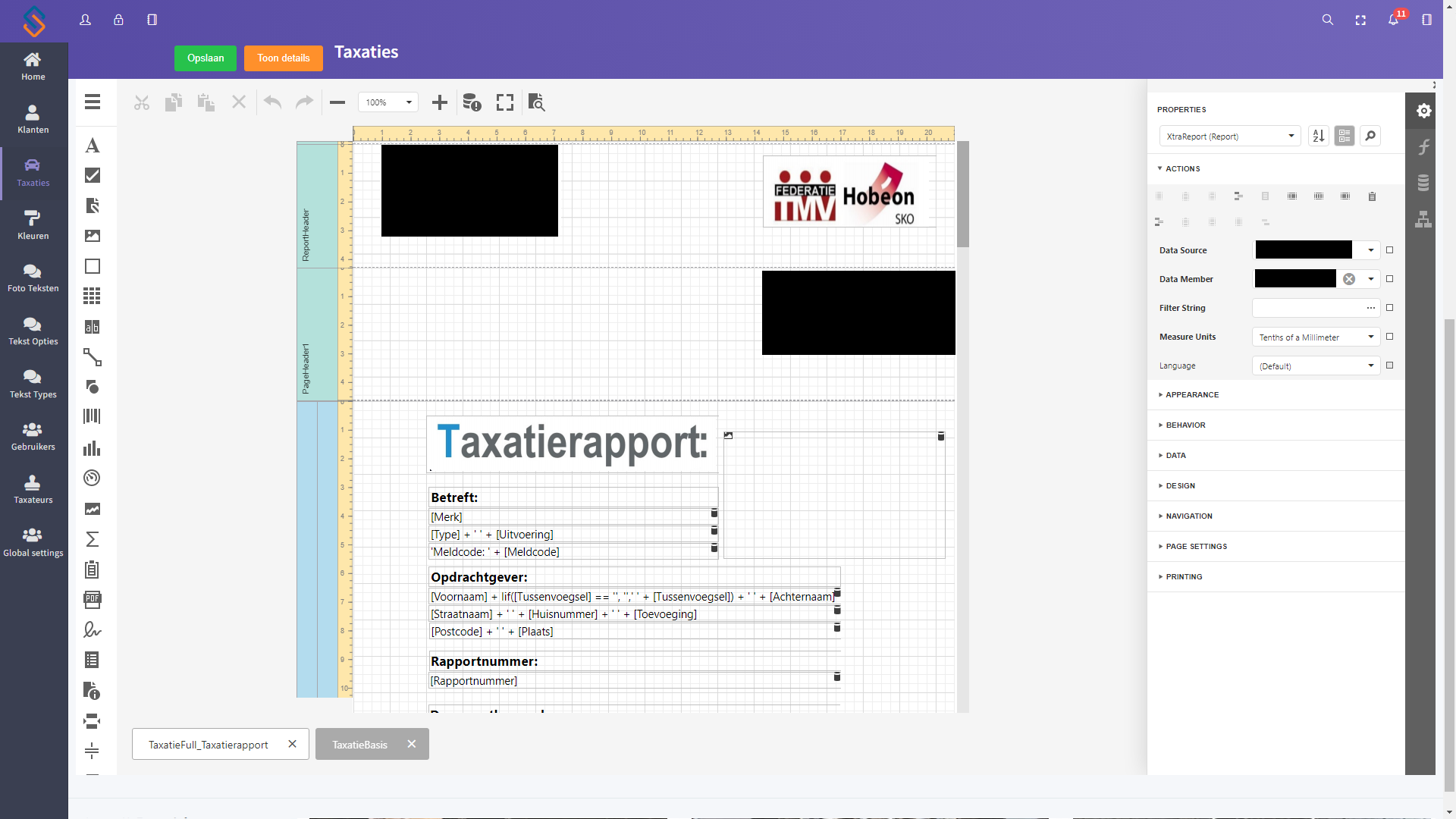
Task: Toggle the Measure Units property marker
Action: (1390, 337)
